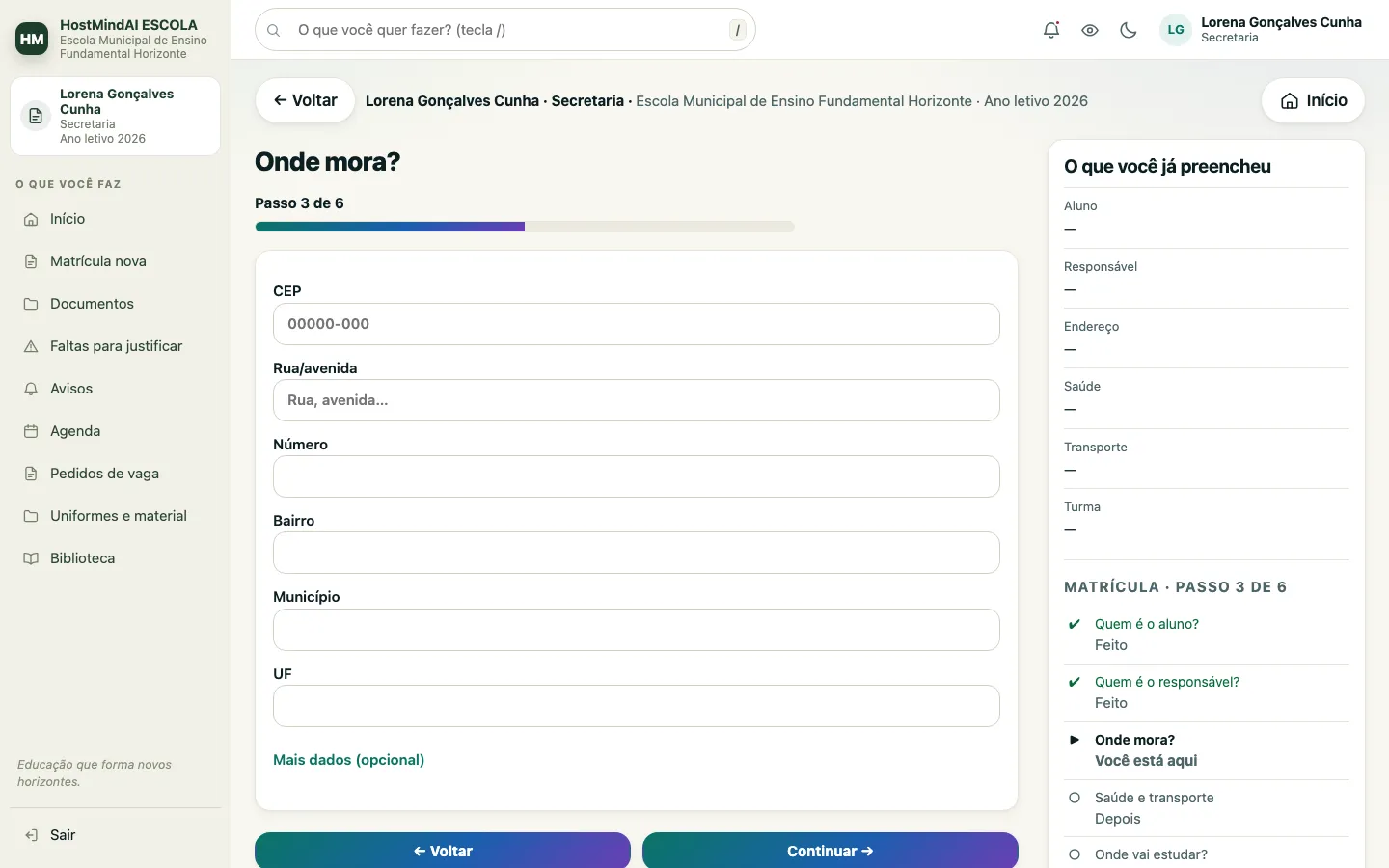The height and width of the screenshot is (868, 1389).
Task: Click Lorena Gonçalves Cunha name in header
Action: [x=1281, y=22]
